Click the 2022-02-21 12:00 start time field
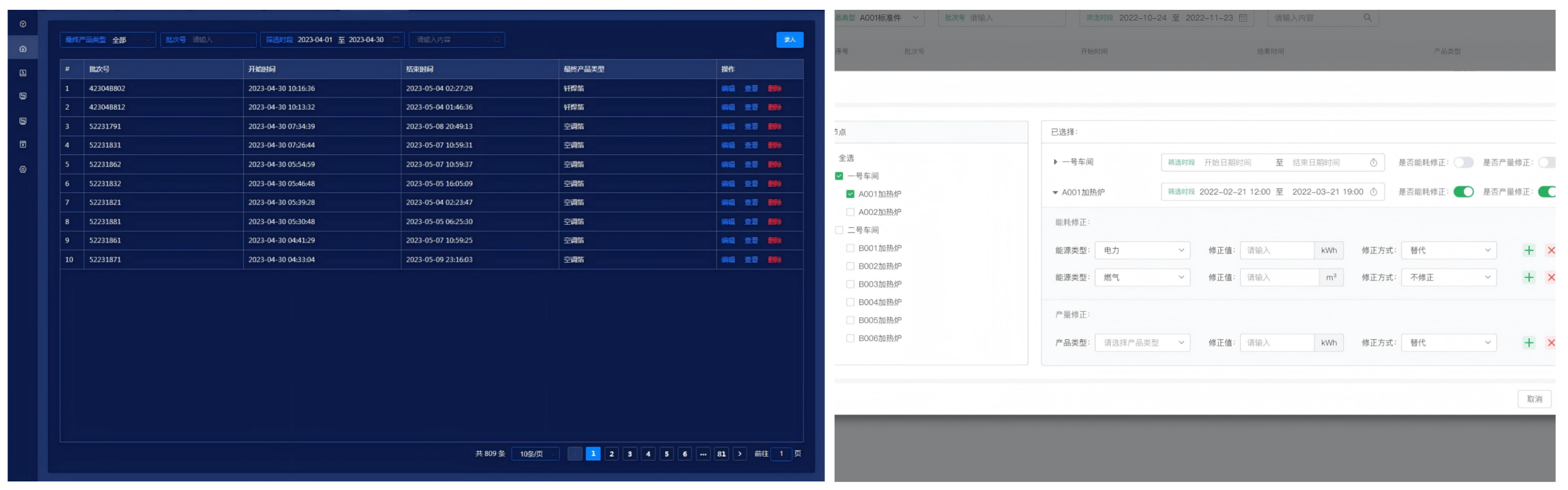1568x490 pixels. pos(1235,192)
